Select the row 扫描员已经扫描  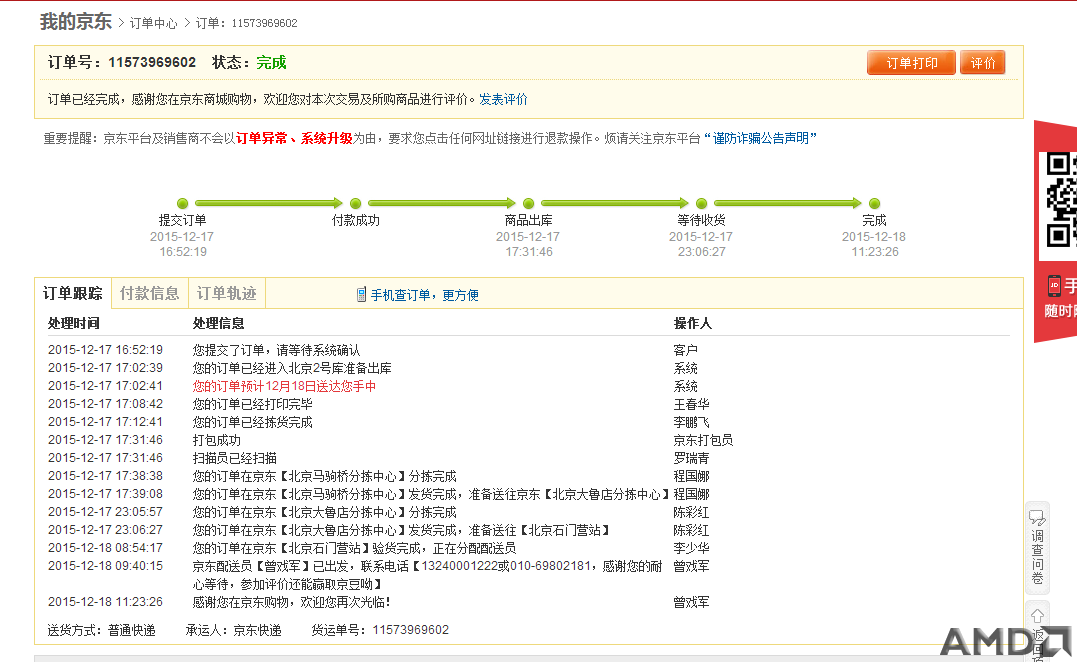(234, 458)
